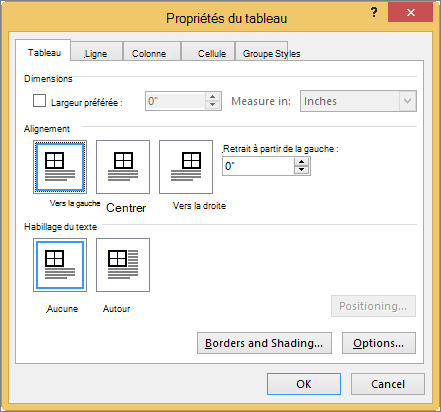Choose the Centrer alignment icon
Screen dimensions: 441x412
click(123, 167)
